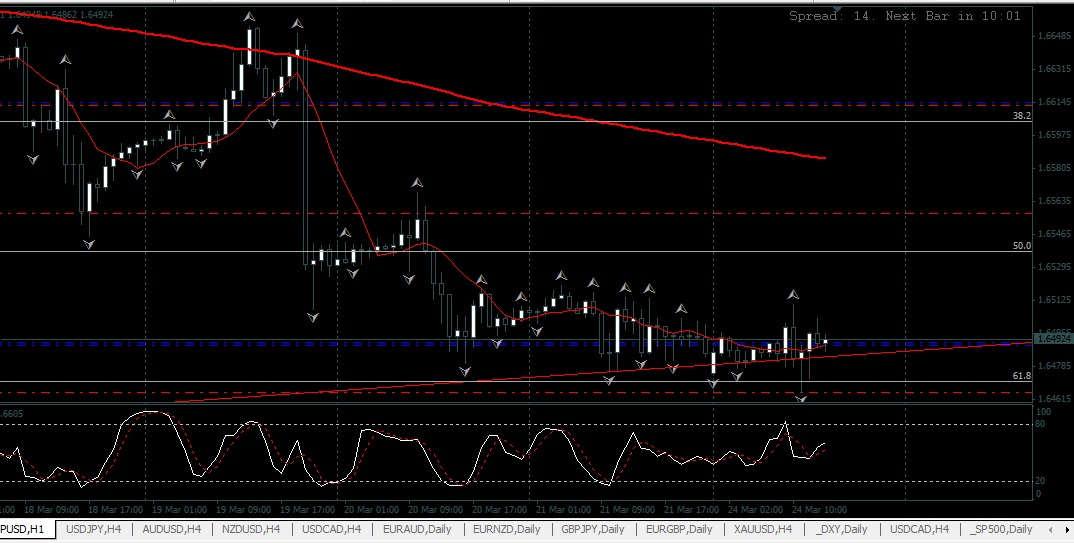Click the oscillator scale value 100
This screenshot has width=1074, height=543.
[1042, 412]
